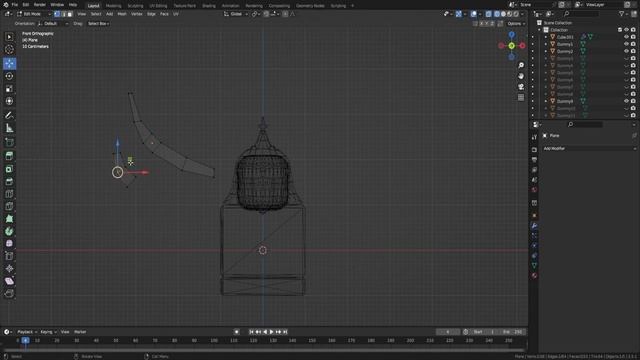Click the viewport zoom magnifier icon
Screen dimensions: 640x360
pyautogui.click(x=521, y=65)
